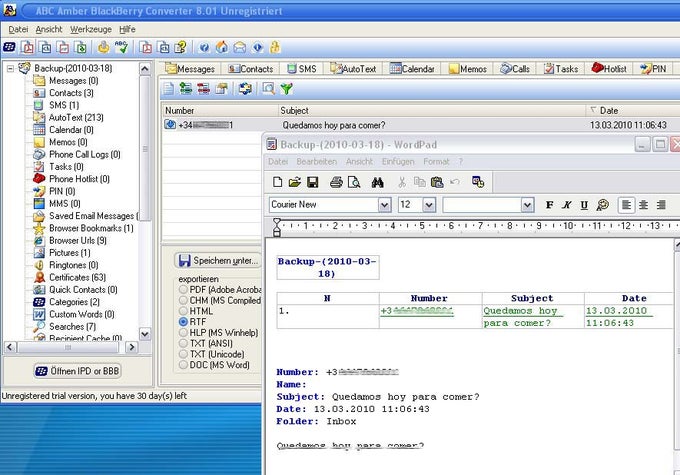Select PDF (Adobe Acrobat) export option
Viewport: 680px width, 475px height.
pos(219,289)
